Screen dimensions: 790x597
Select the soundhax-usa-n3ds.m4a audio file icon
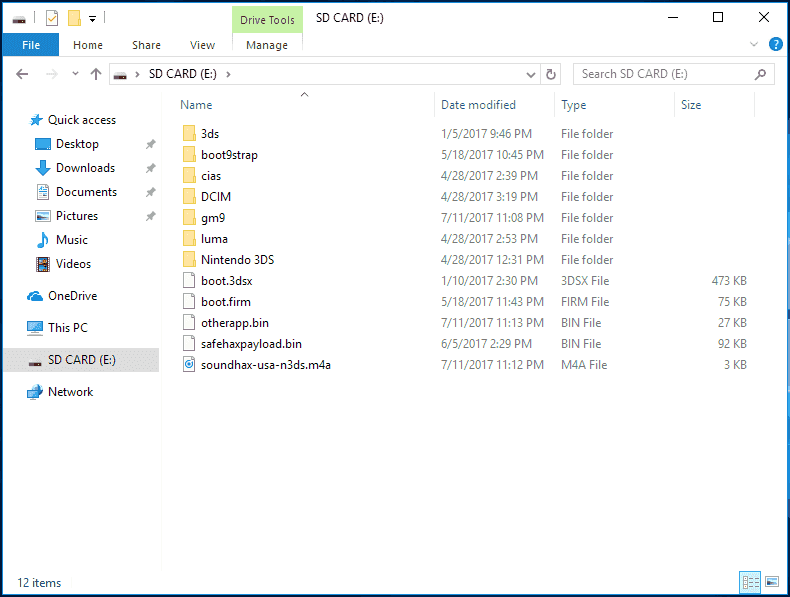[x=189, y=365]
